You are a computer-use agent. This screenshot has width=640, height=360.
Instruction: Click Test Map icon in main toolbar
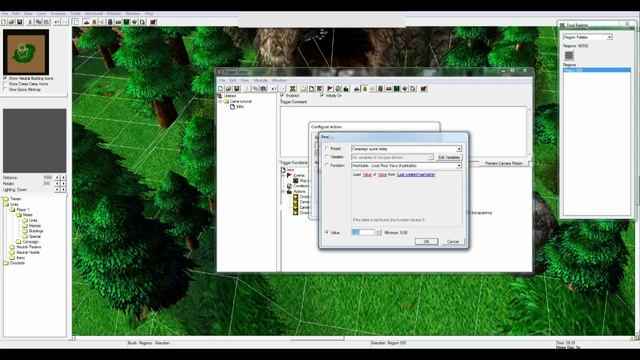153,22
